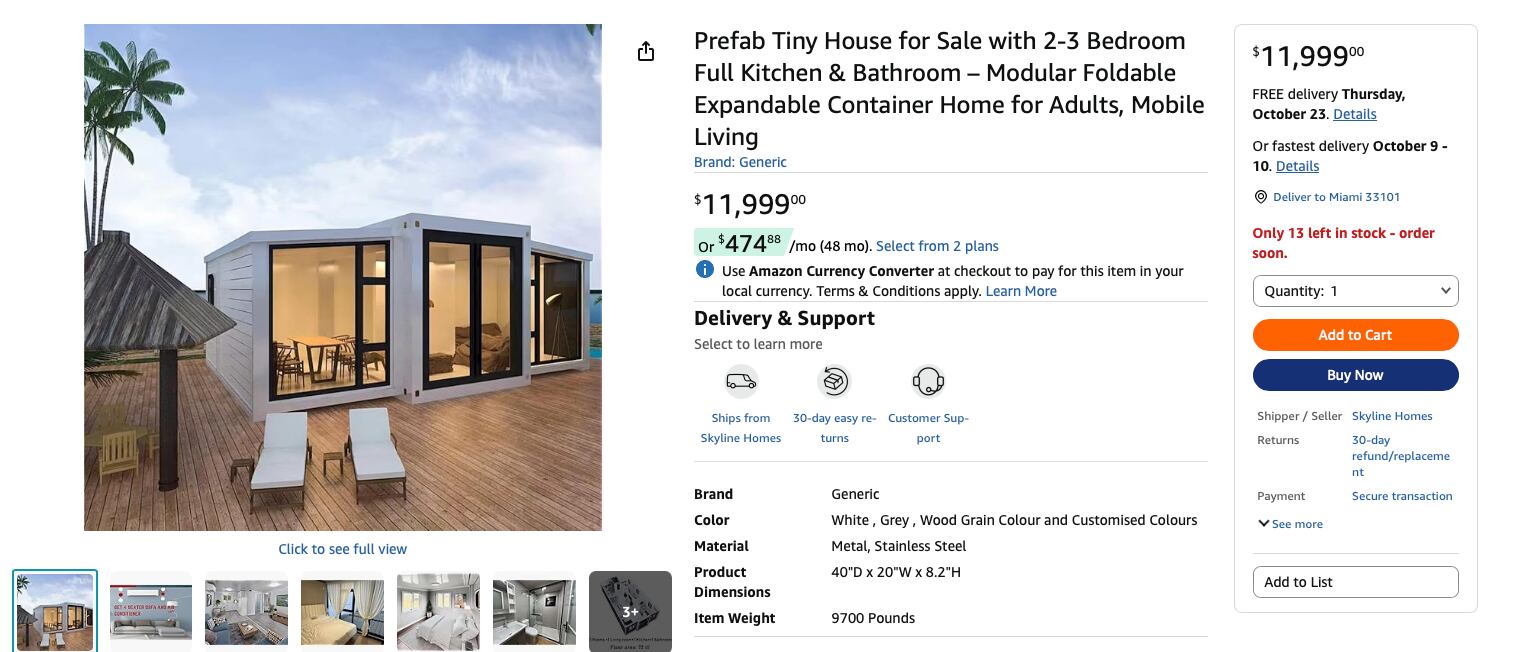
Task: Click Learn More about Currency Converter
Action: [1021, 291]
